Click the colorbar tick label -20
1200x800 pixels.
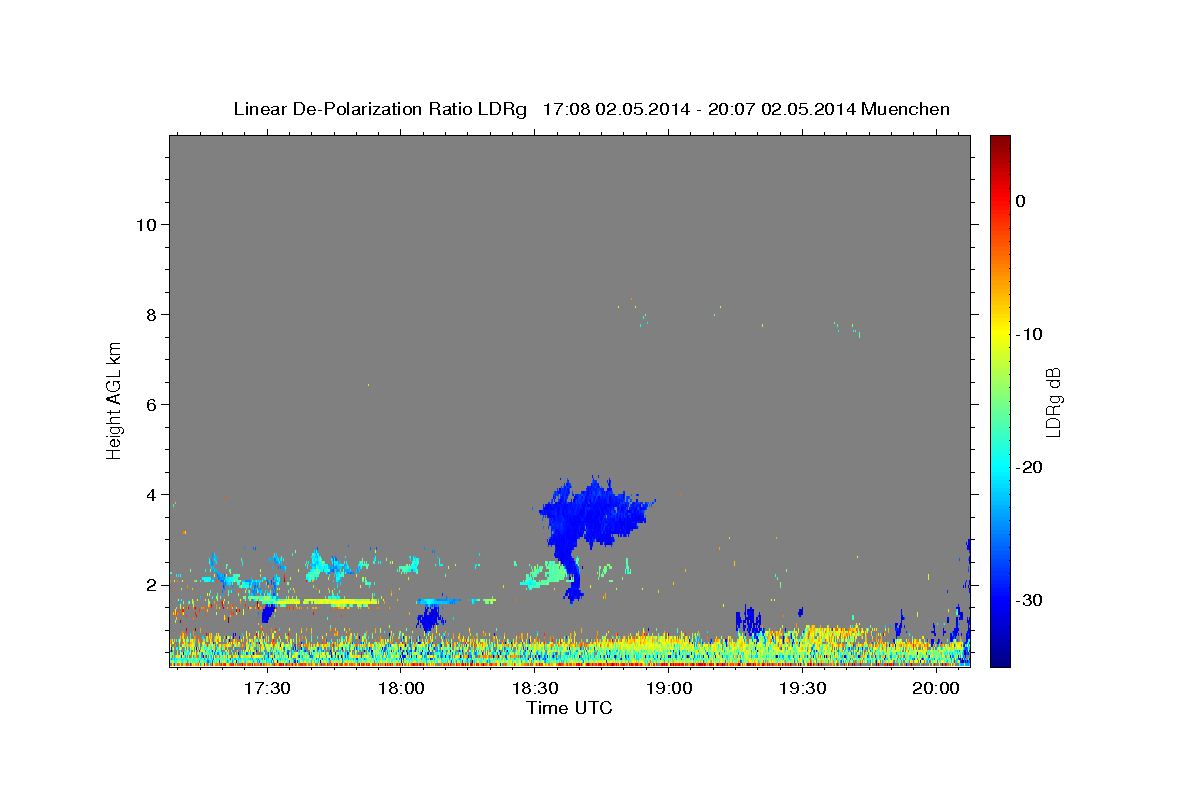(x=1029, y=467)
